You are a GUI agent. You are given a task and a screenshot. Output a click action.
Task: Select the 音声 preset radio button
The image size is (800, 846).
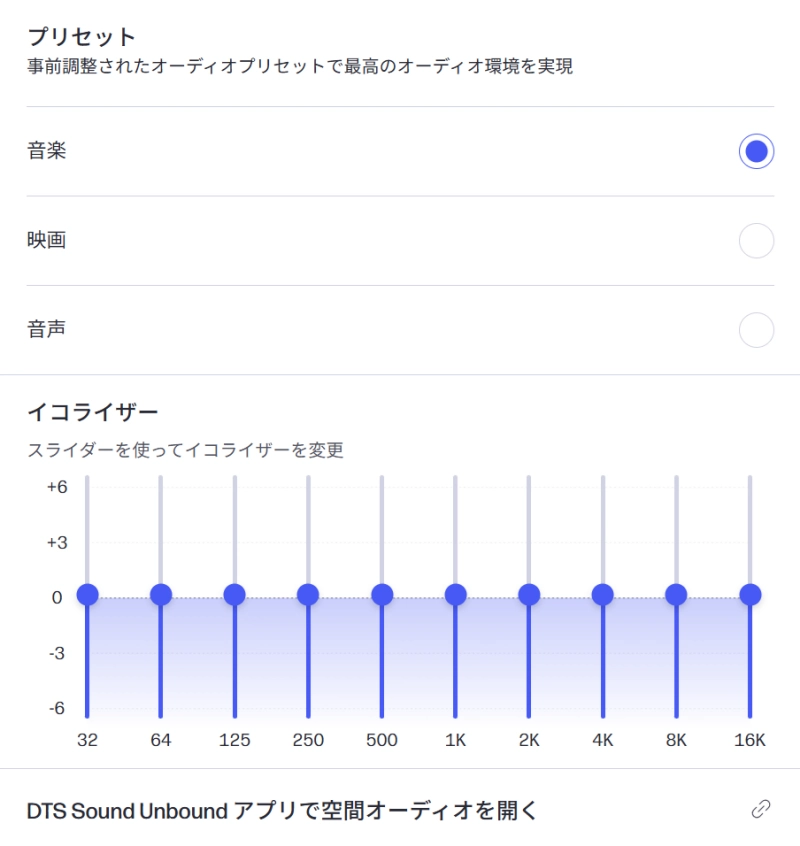pyautogui.click(x=757, y=329)
